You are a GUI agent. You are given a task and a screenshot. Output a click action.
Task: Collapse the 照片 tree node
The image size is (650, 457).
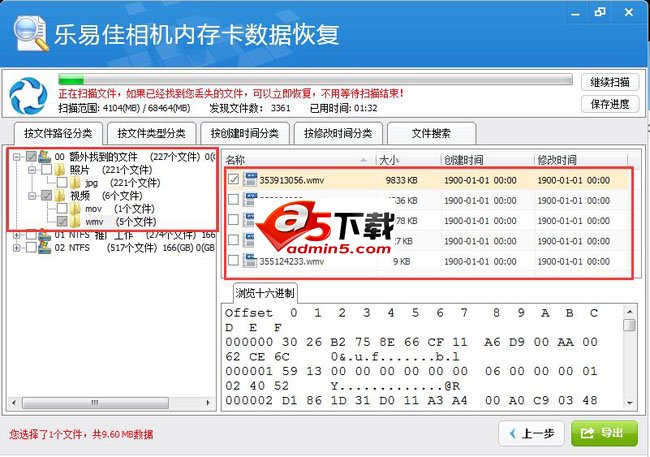[32, 170]
